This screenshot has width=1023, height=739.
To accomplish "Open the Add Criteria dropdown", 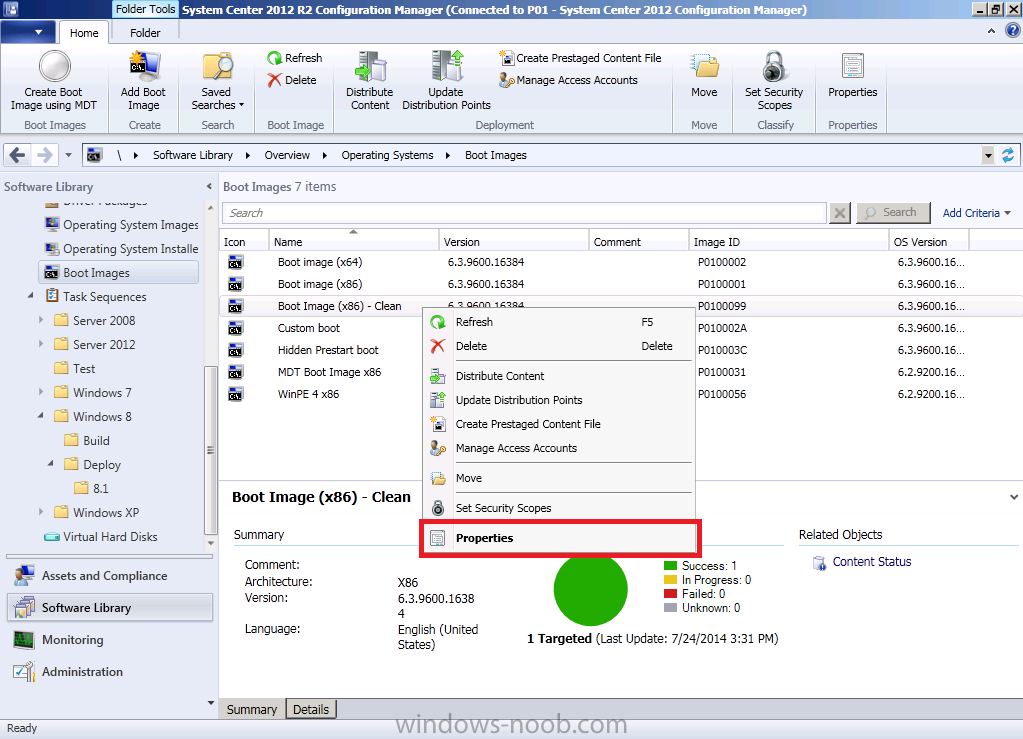I will coord(977,213).
